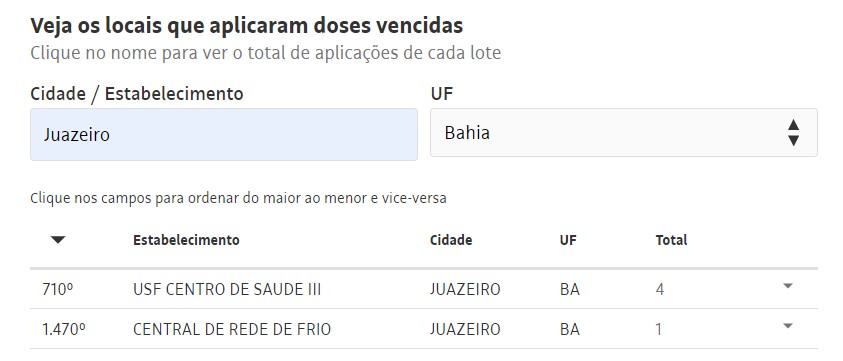
Task: Click the 1.470º ranking cell
Action: tap(63, 329)
